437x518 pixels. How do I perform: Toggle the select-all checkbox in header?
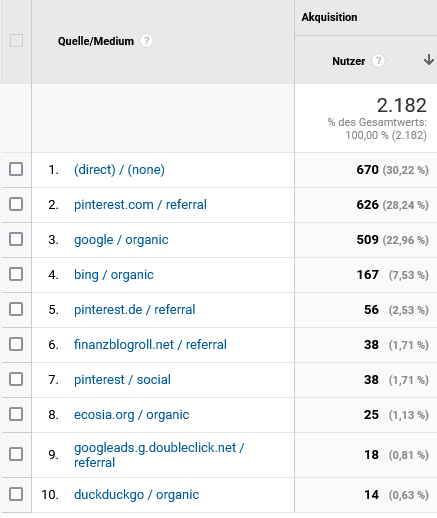coord(16,41)
